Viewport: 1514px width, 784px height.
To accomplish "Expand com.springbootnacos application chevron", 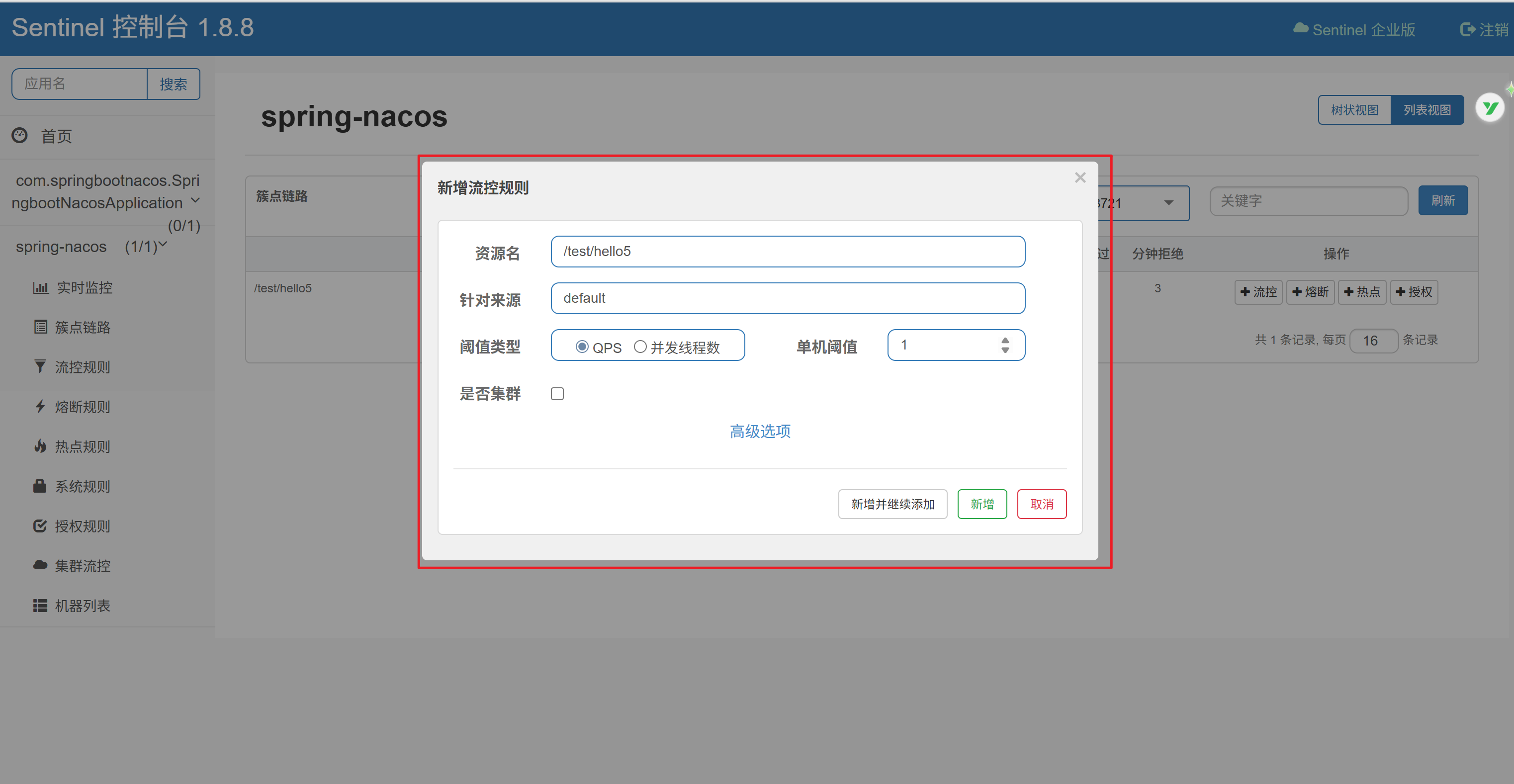I will (x=196, y=200).
